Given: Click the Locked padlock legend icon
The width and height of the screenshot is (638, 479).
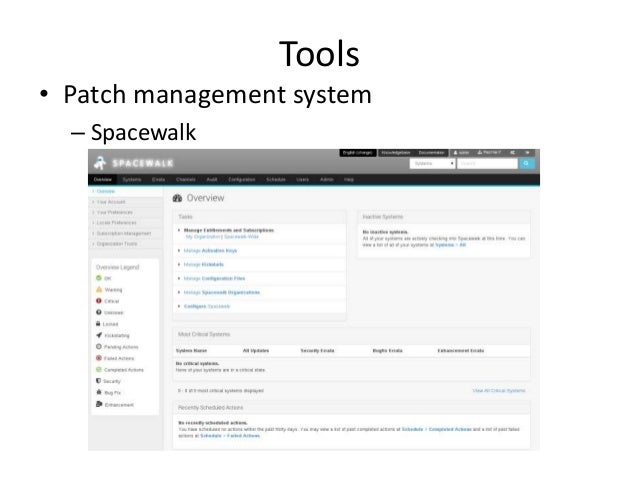Looking at the screenshot, I should pos(98,324).
